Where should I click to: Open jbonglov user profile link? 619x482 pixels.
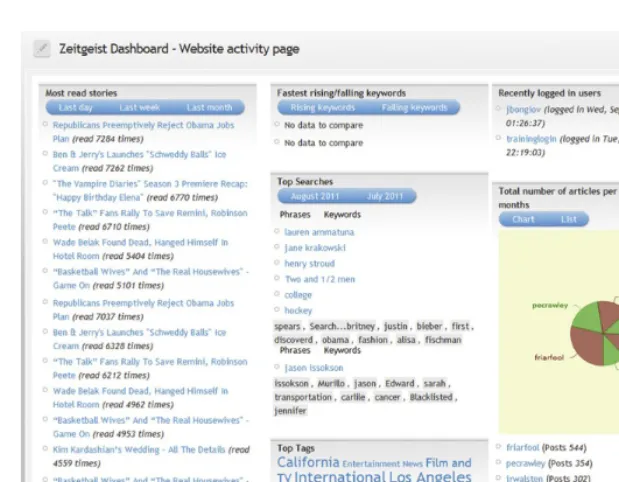523,109
